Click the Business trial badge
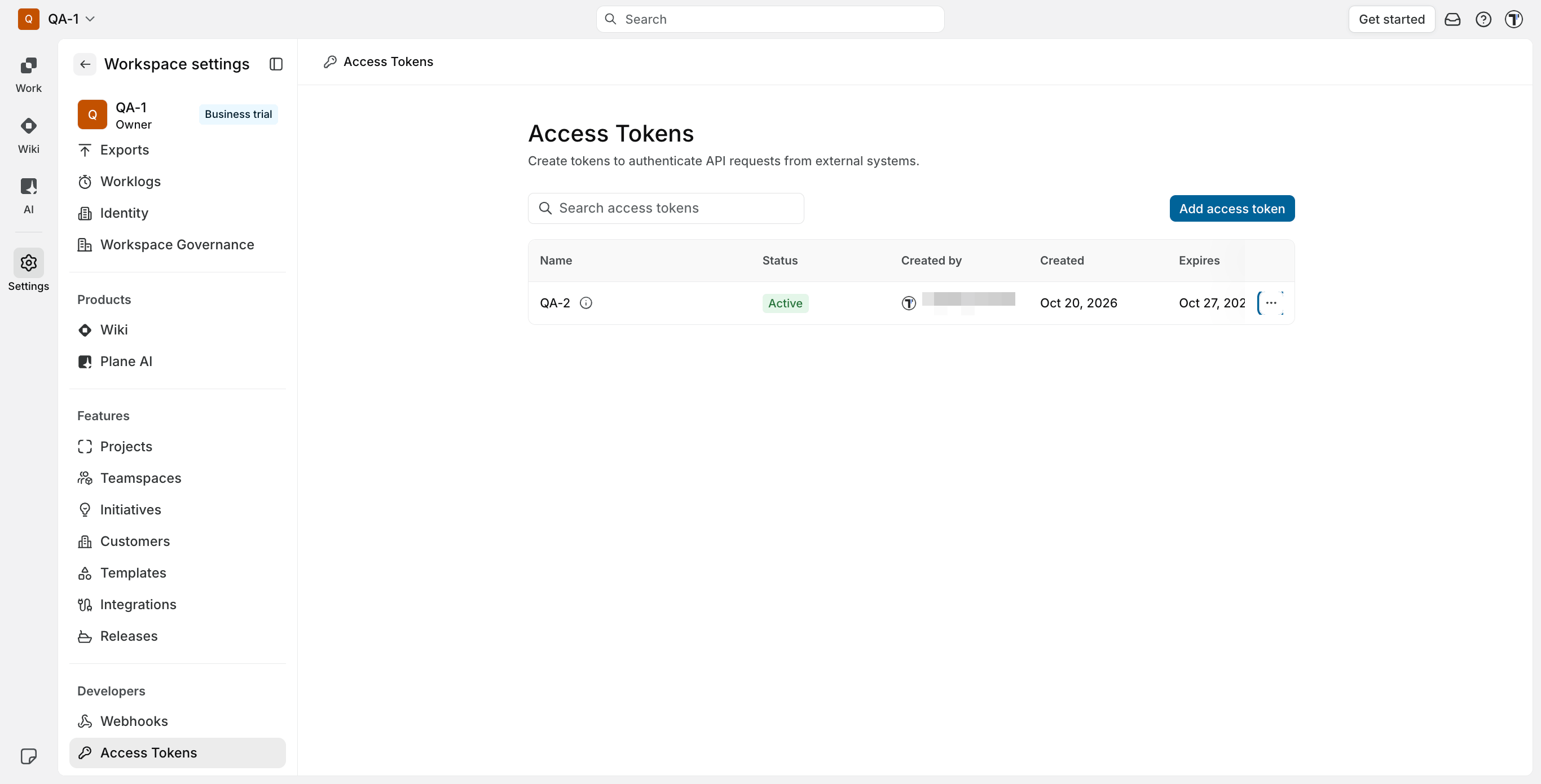The width and height of the screenshot is (1541, 784). (238, 114)
